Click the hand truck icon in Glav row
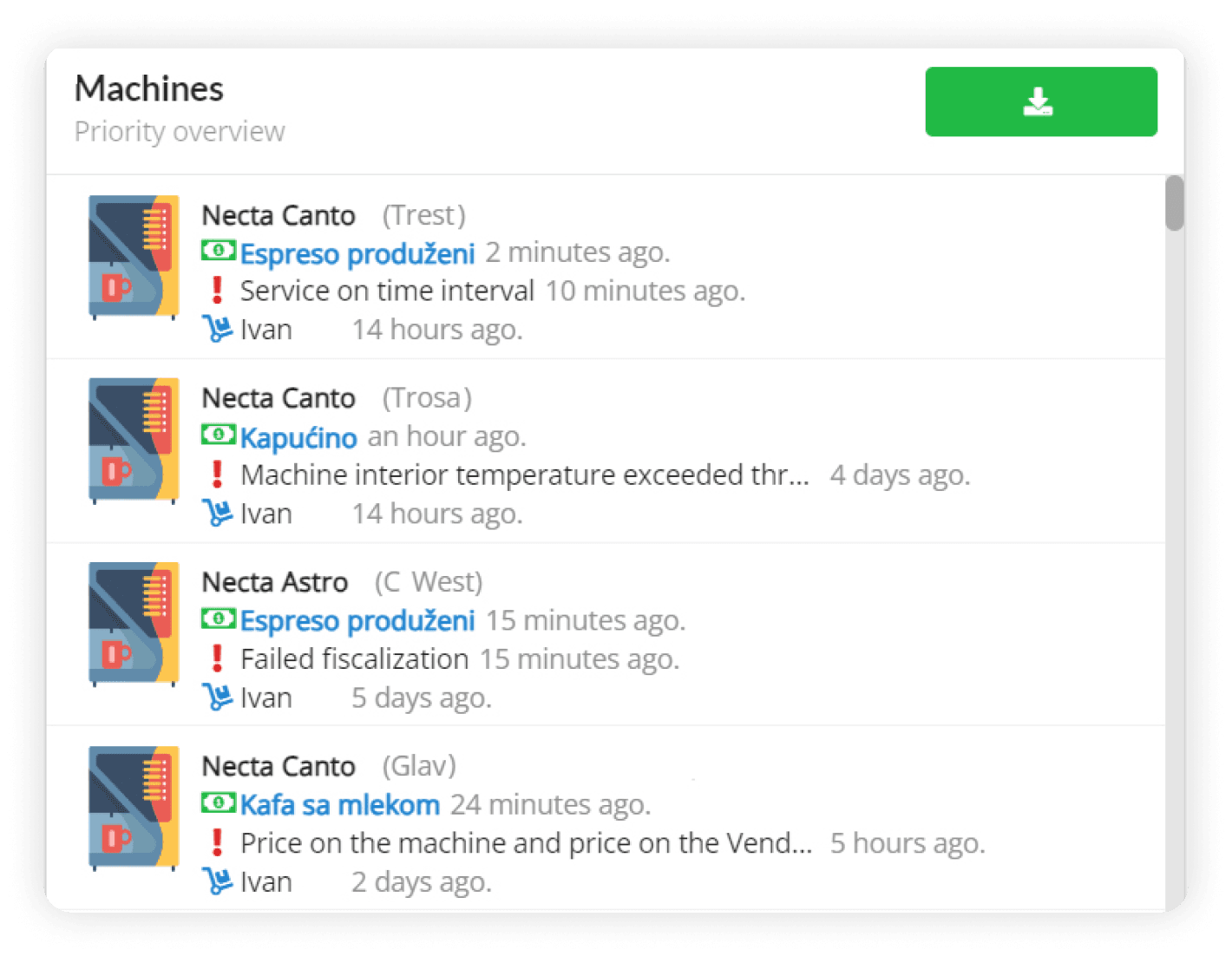Viewport: 1232px width, 956px height. pos(218,881)
